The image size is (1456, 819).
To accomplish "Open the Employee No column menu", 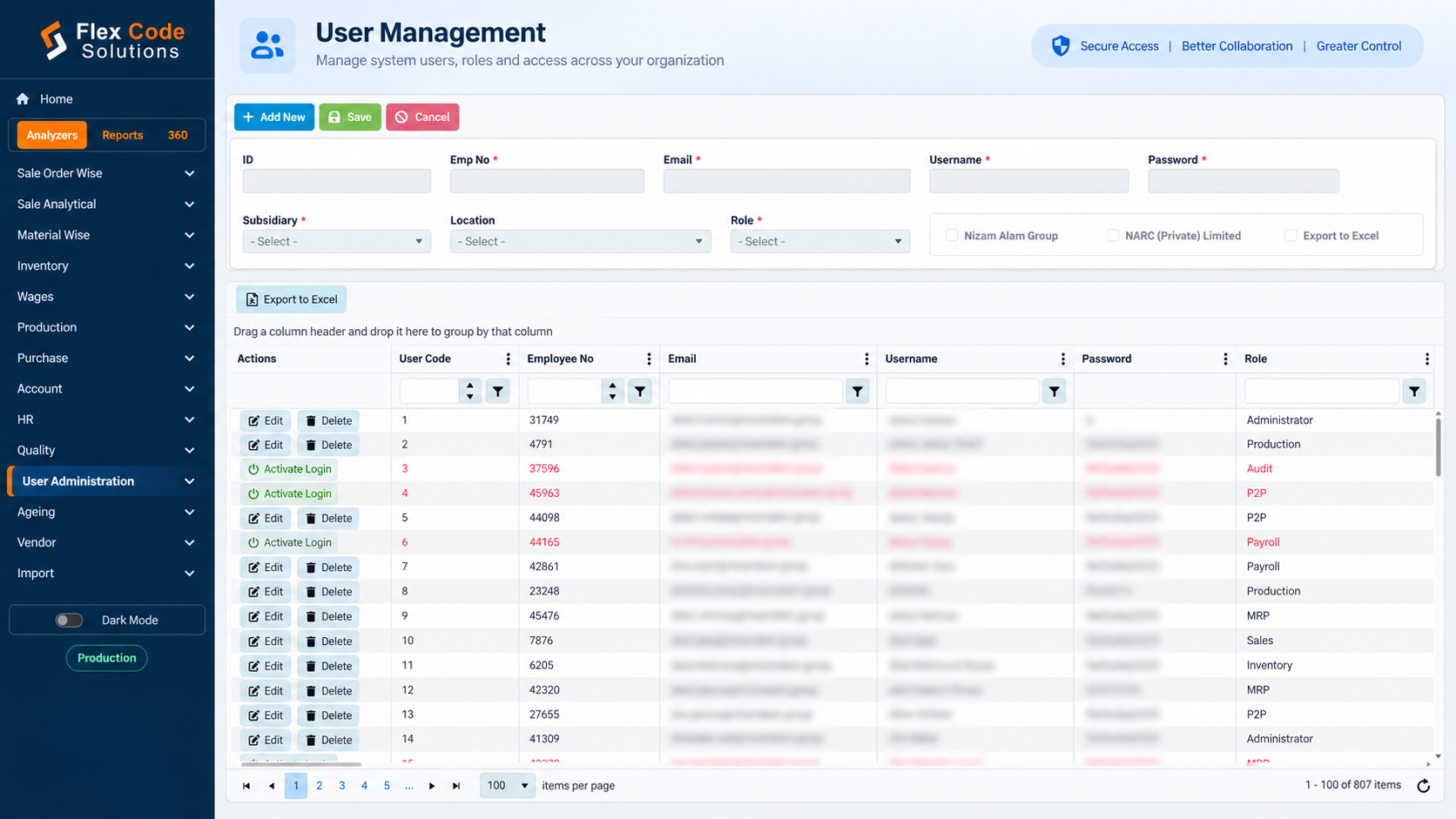I will click(649, 359).
